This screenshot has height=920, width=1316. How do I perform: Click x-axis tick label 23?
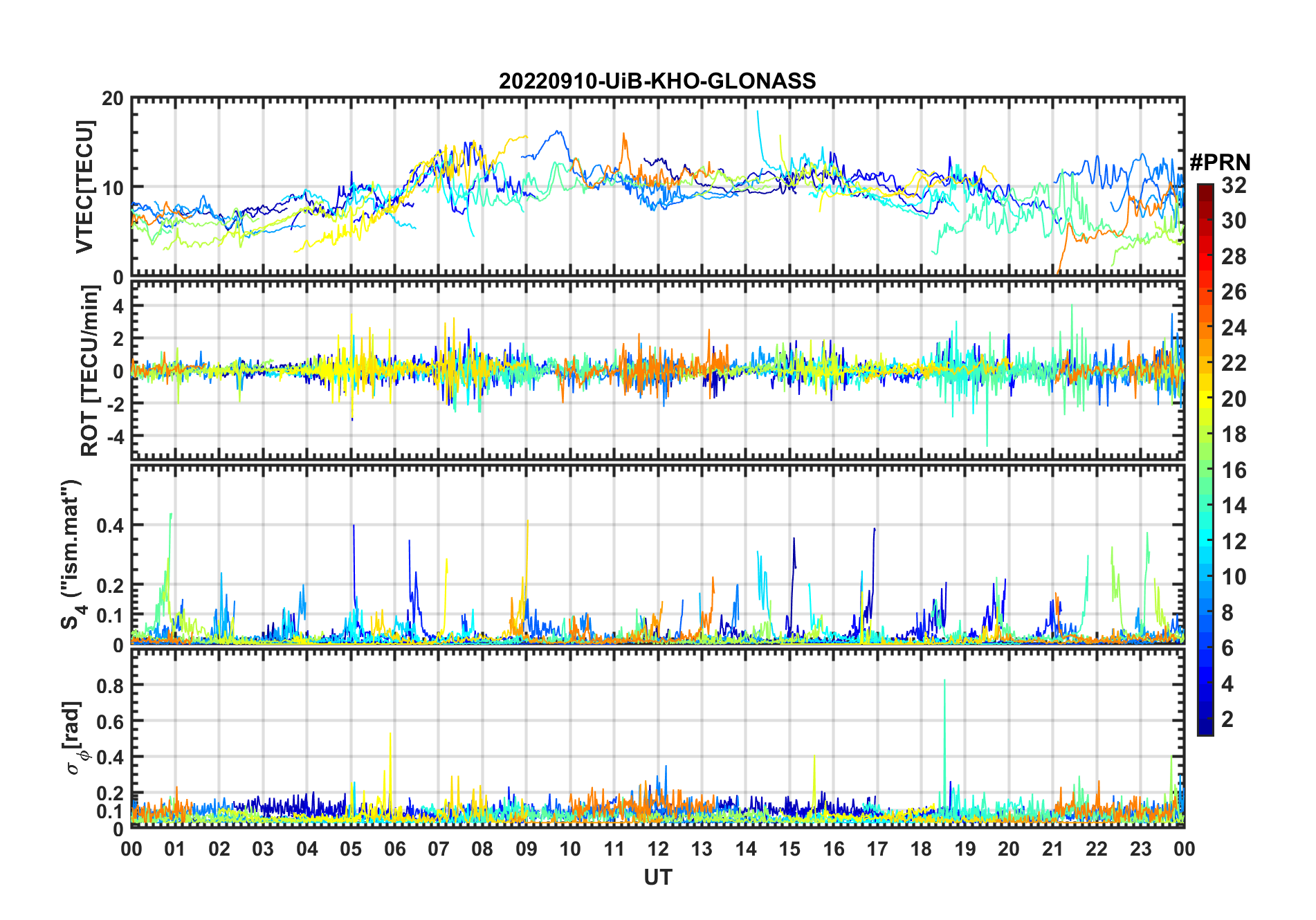pyautogui.click(x=1140, y=849)
